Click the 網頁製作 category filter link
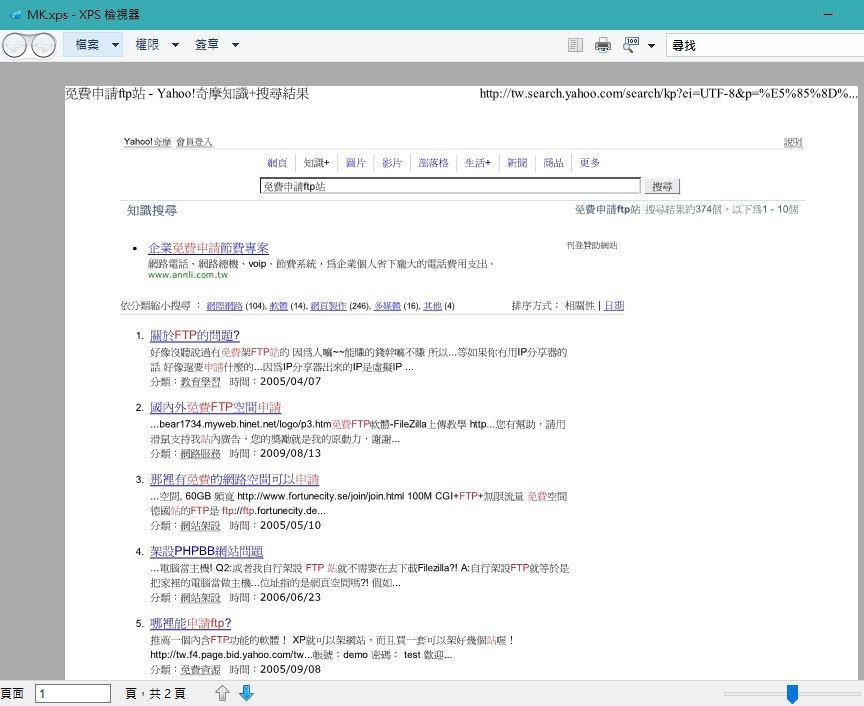The height and width of the screenshot is (706, 864). [328, 306]
